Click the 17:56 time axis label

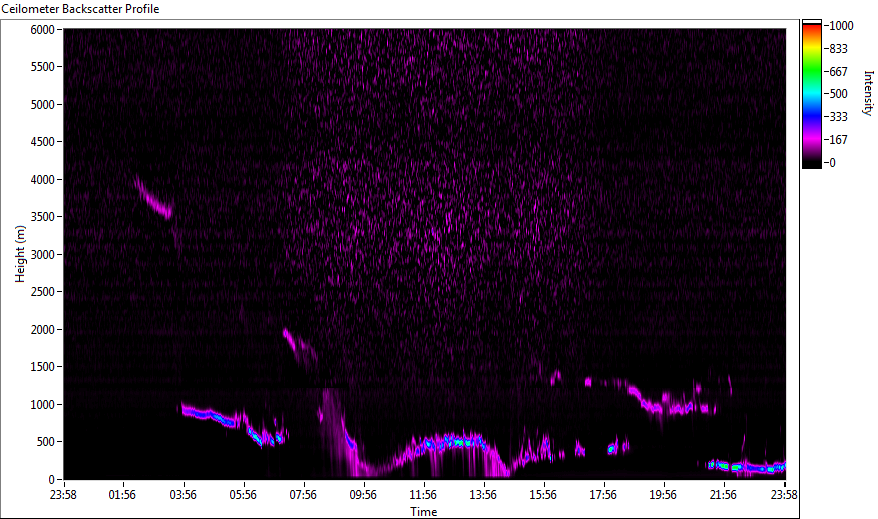click(603, 495)
